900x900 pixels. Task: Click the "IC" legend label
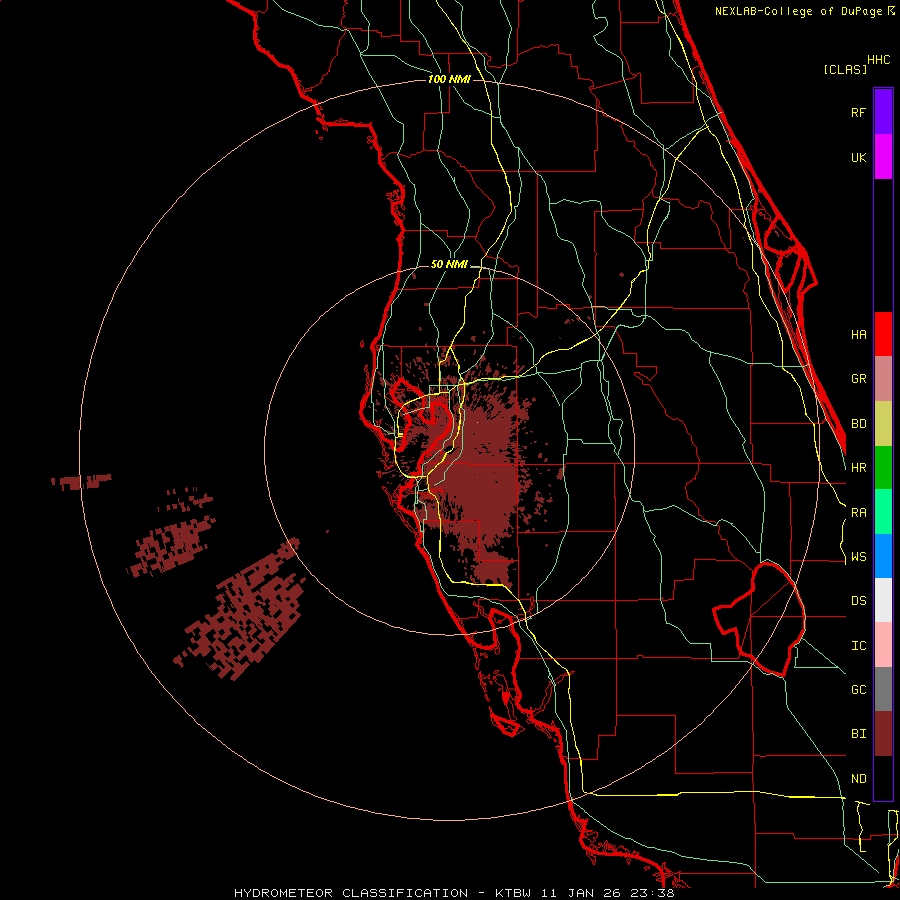point(858,646)
